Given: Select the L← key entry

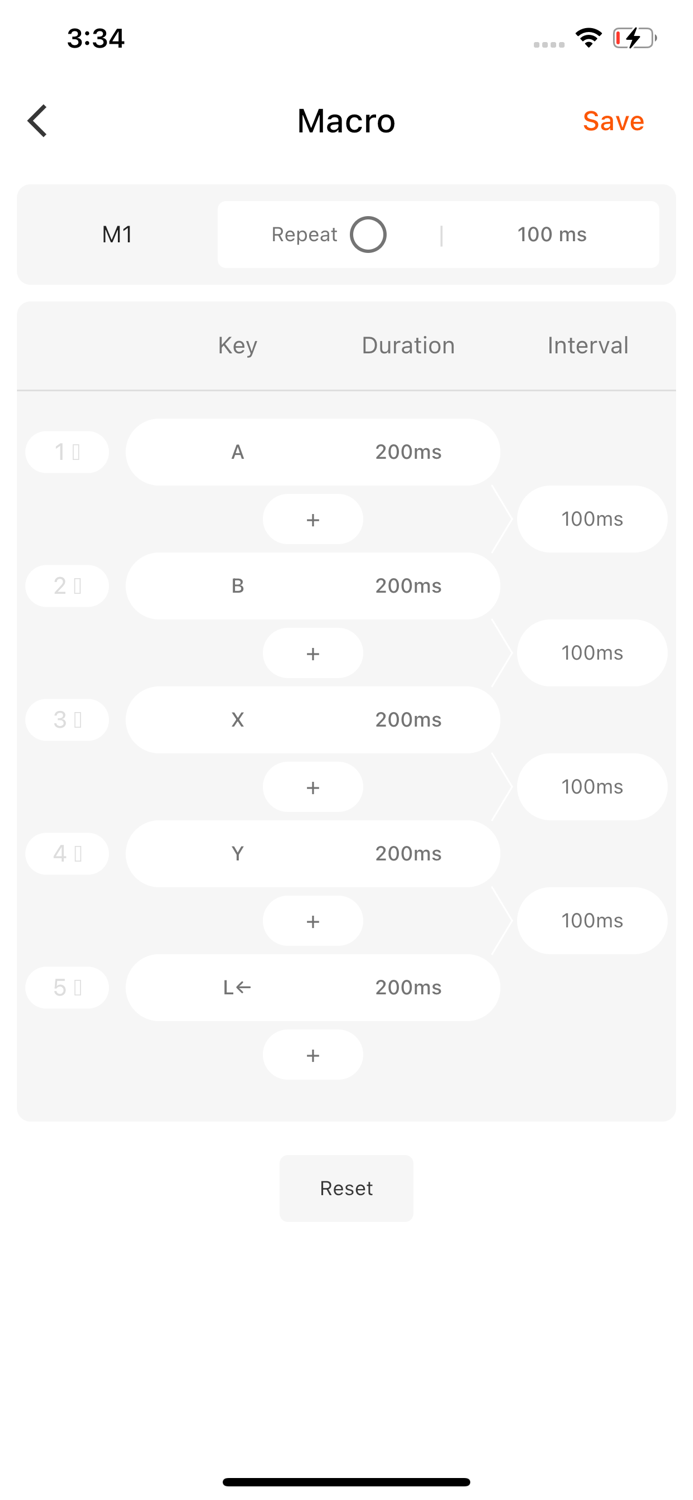Looking at the screenshot, I should point(238,988).
